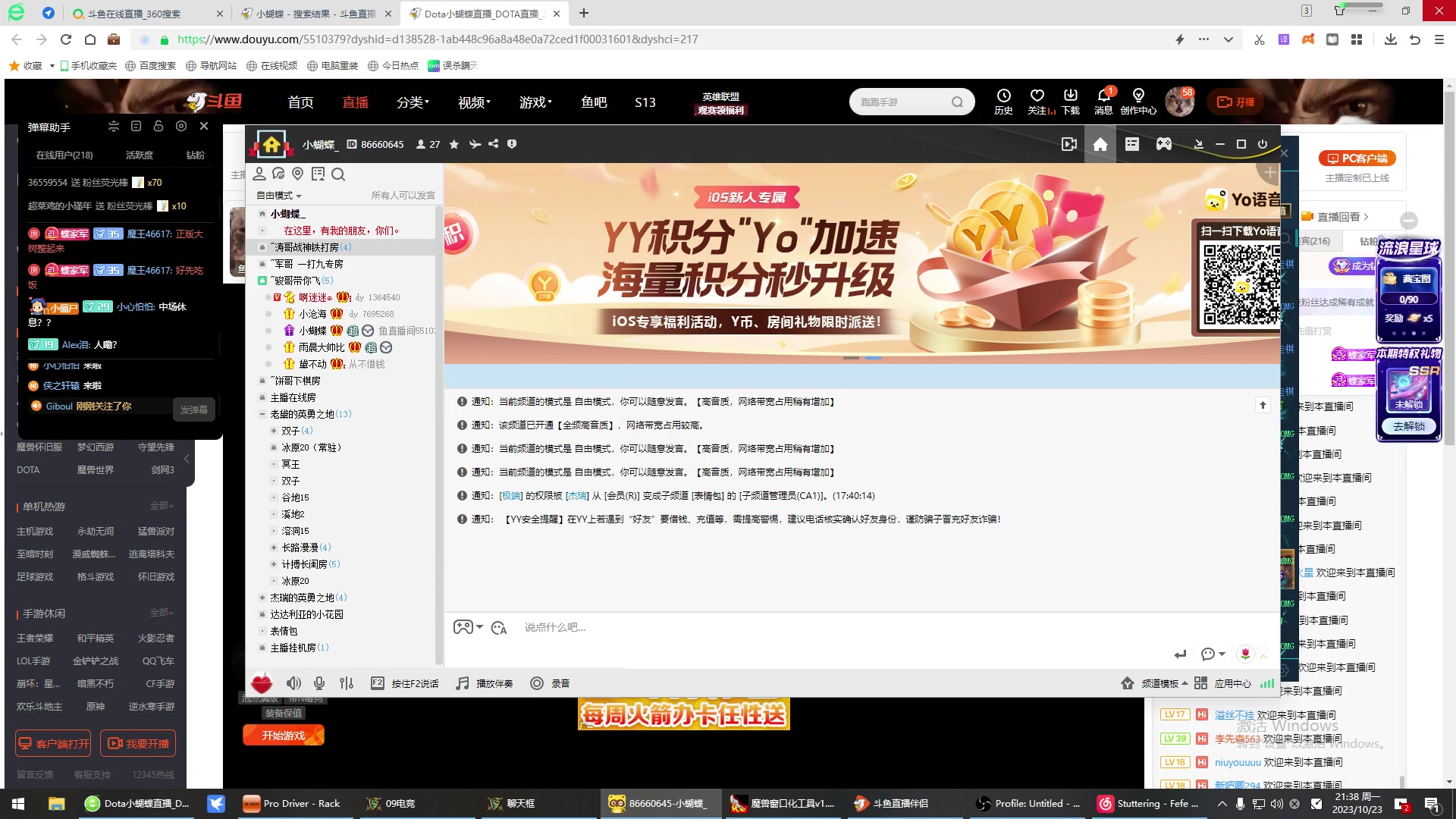Image resolution: width=1456 pixels, height=819 pixels.
Task: Toggle 播放伴奏 accompaniment playback
Action: pos(484,683)
